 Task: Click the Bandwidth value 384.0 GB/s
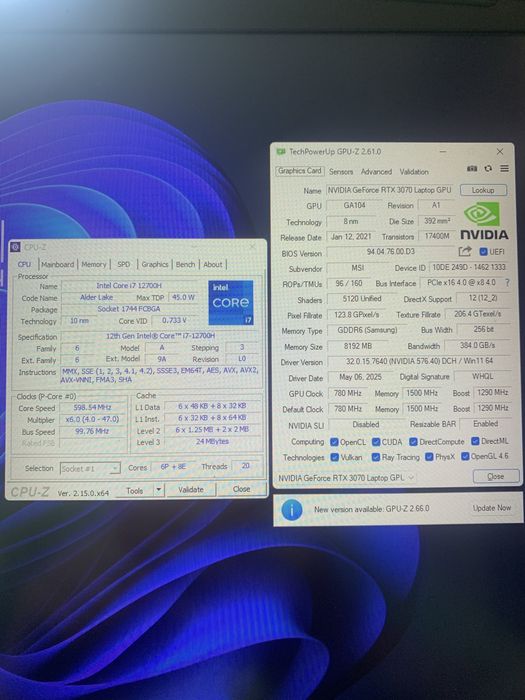(478, 346)
